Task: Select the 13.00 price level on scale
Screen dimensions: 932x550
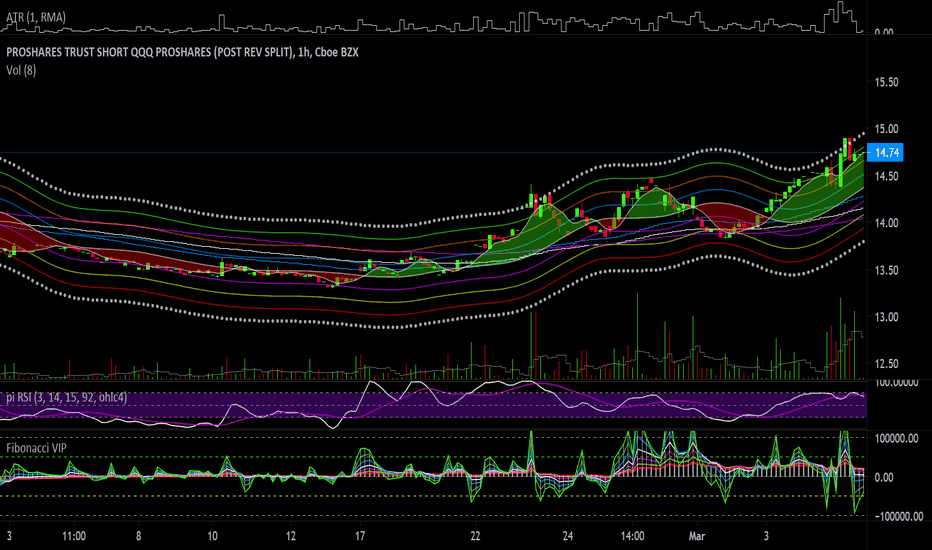Action: (x=886, y=317)
